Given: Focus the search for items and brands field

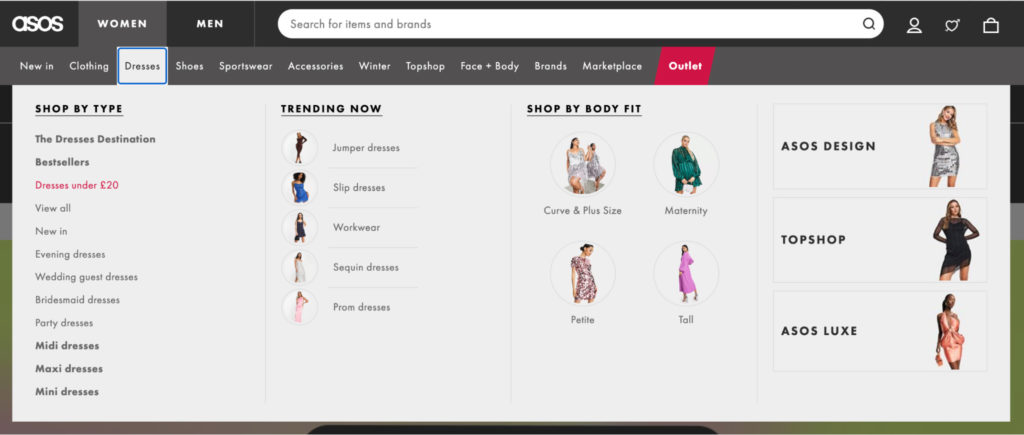Looking at the screenshot, I should coord(580,24).
